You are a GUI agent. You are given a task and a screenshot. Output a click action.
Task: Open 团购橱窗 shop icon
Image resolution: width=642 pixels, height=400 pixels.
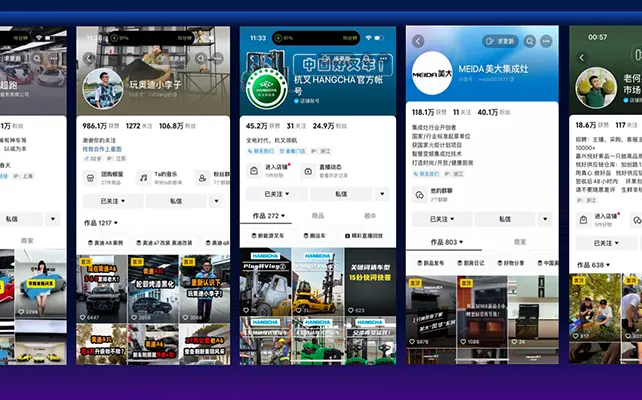tap(90, 178)
